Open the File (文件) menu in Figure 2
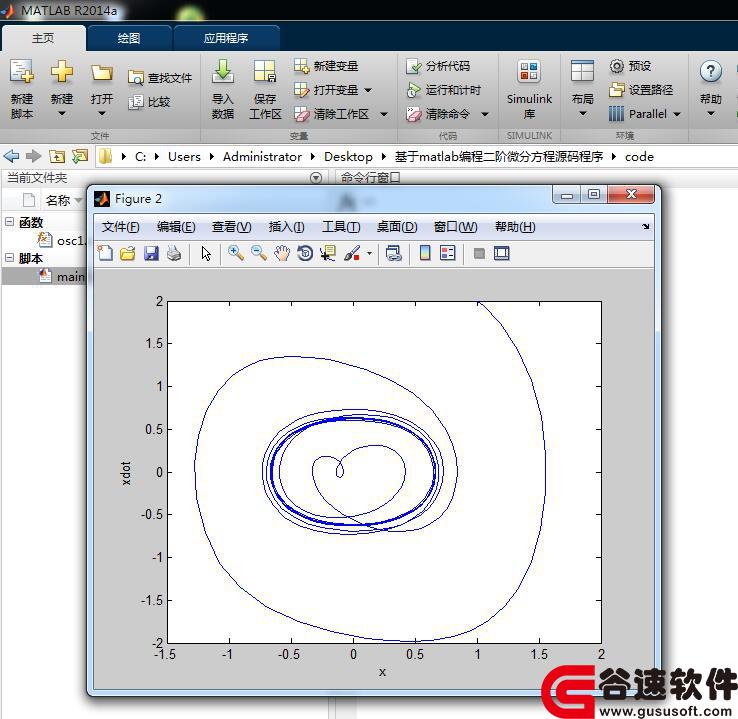The image size is (738, 719). 120,227
